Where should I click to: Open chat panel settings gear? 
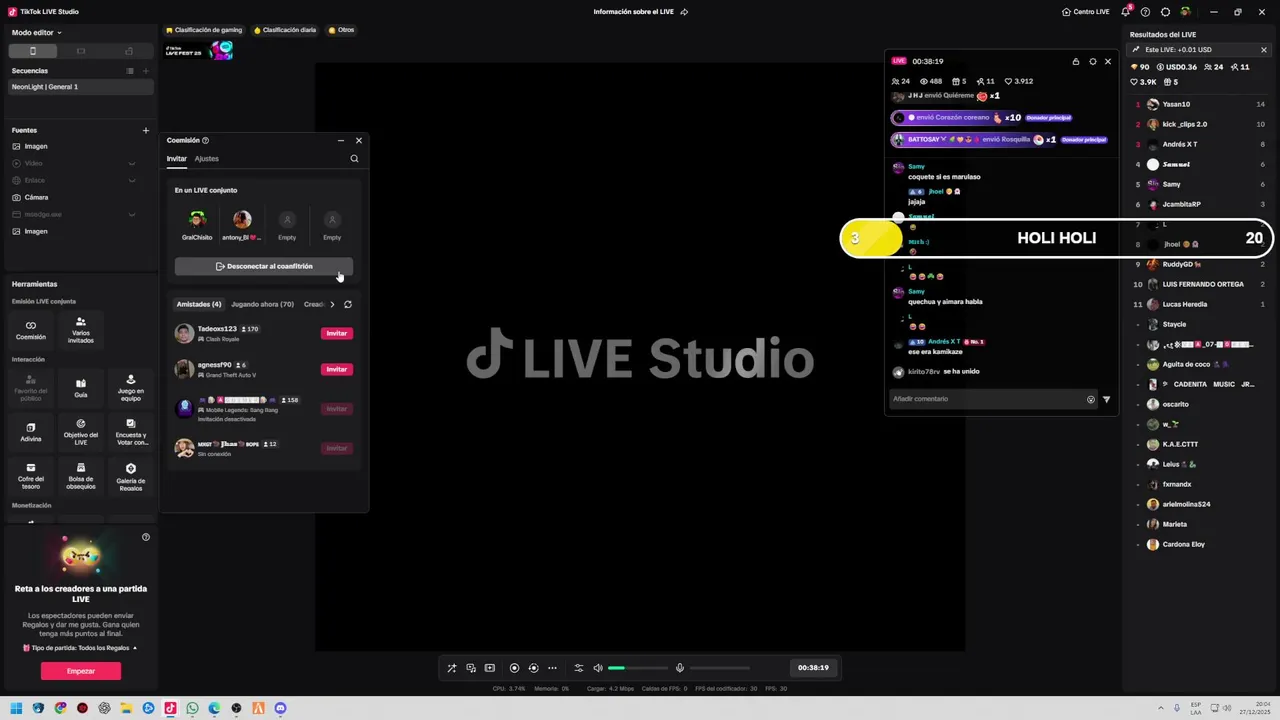[1092, 61]
